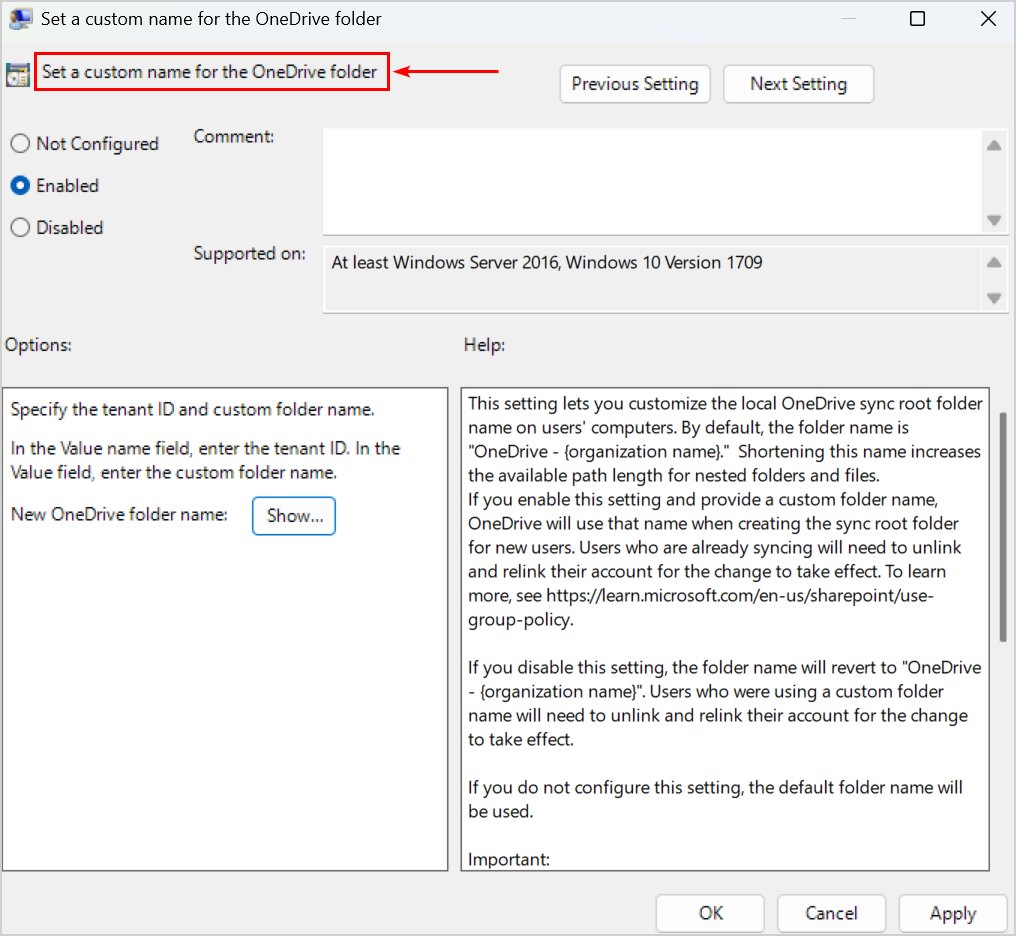Click the Comment box scroll down arrow
The height and width of the screenshot is (936, 1016).
click(x=994, y=221)
